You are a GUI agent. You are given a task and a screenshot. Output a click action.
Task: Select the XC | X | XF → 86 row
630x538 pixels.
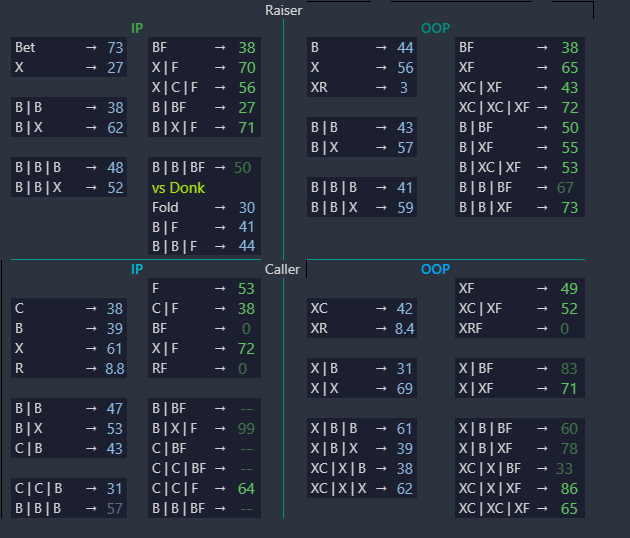click(x=520, y=488)
